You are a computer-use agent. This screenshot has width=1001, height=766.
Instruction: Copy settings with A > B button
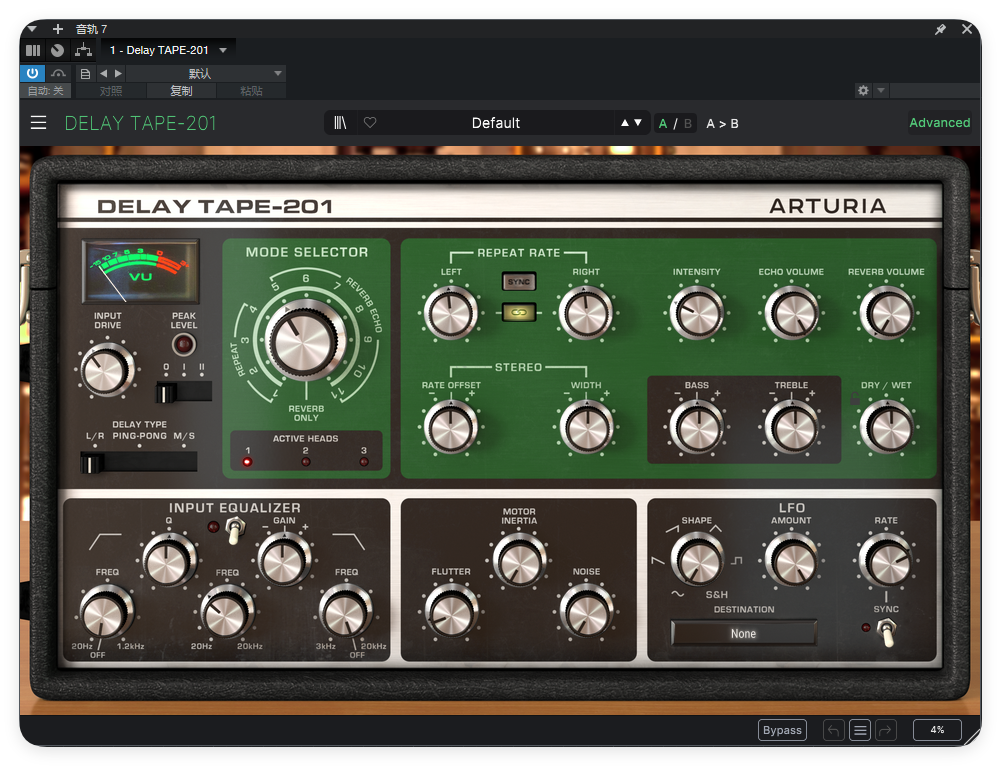pos(722,123)
